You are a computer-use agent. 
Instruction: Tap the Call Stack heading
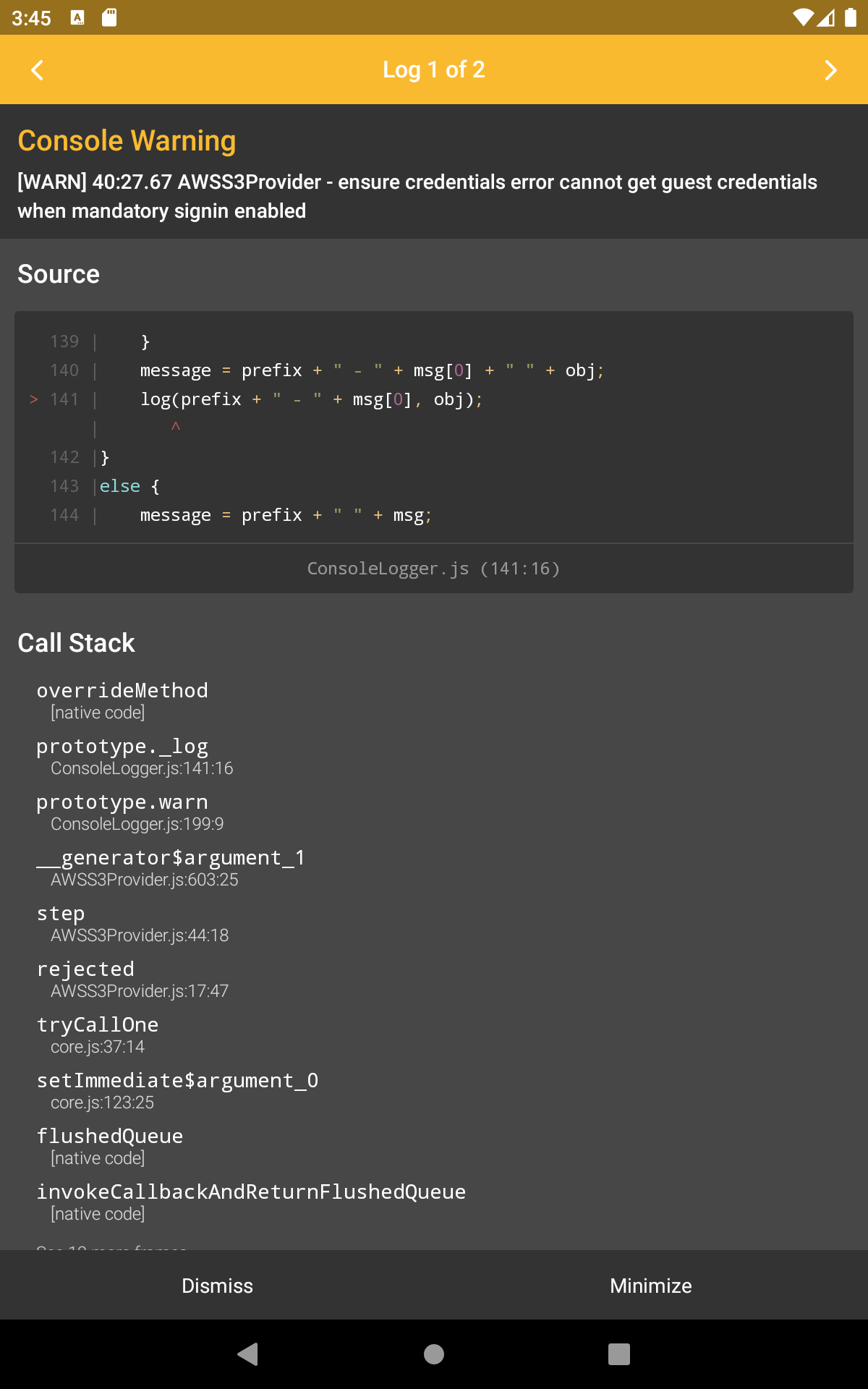(x=76, y=642)
